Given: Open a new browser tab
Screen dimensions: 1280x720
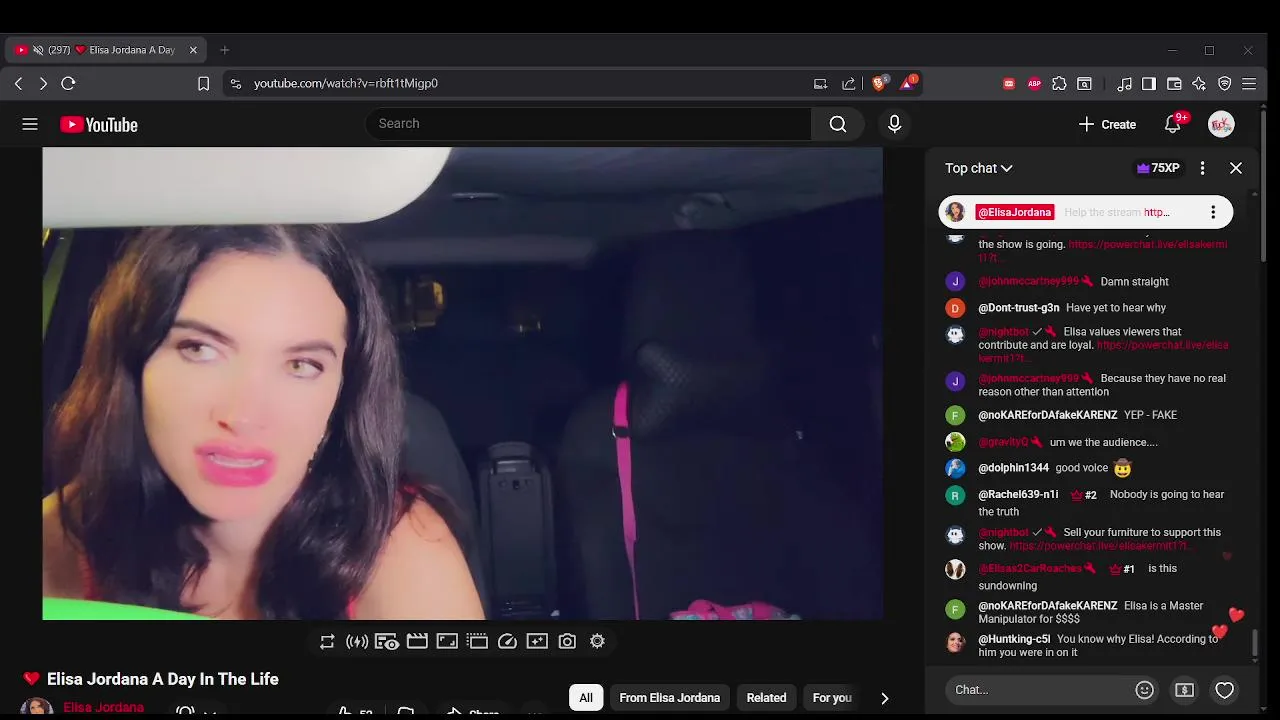Looking at the screenshot, I should (x=224, y=50).
